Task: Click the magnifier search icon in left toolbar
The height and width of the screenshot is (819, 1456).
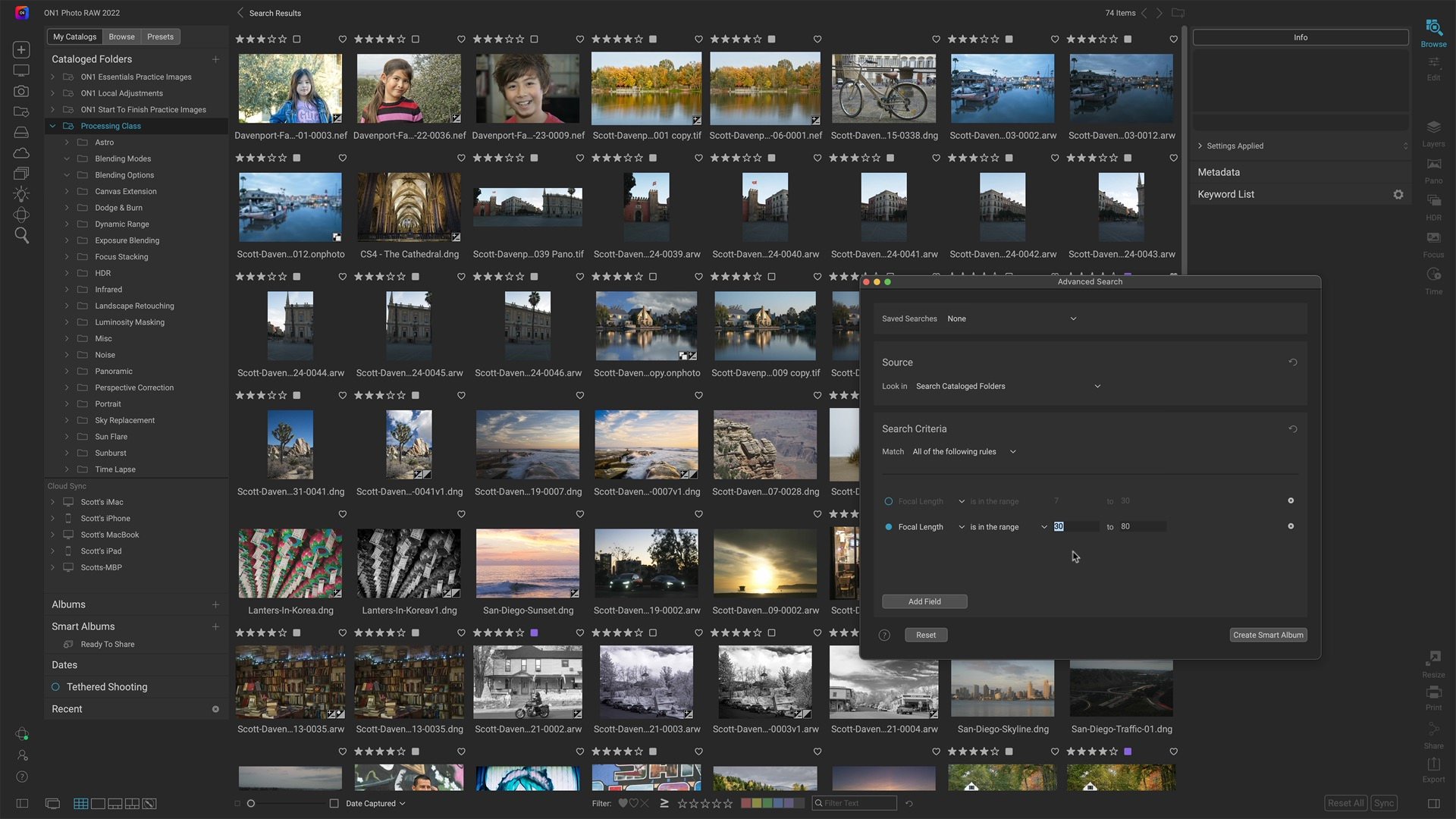Action: [x=22, y=235]
